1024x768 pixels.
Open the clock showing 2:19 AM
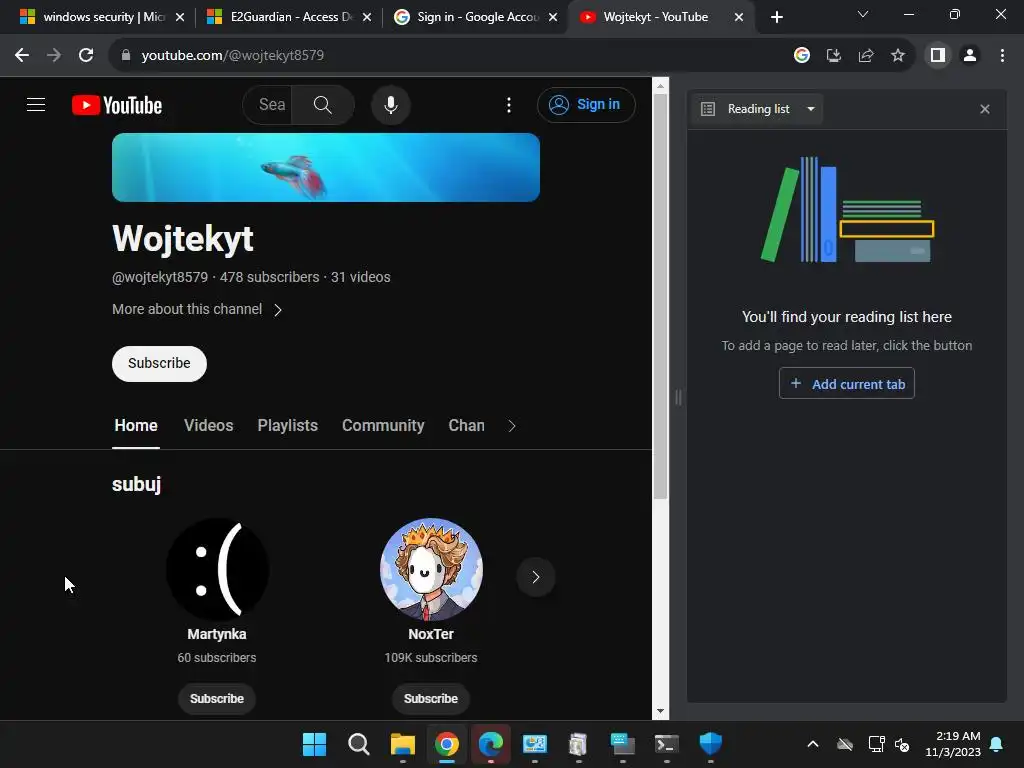pos(953,744)
